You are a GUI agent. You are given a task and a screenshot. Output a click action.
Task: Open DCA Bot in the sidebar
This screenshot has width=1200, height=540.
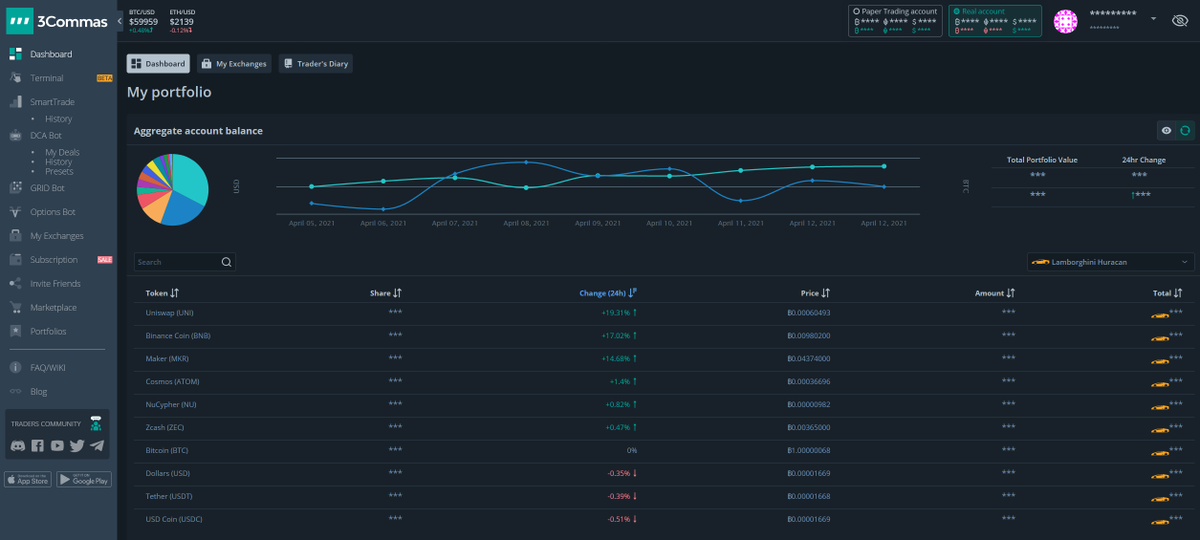click(46, 135)
